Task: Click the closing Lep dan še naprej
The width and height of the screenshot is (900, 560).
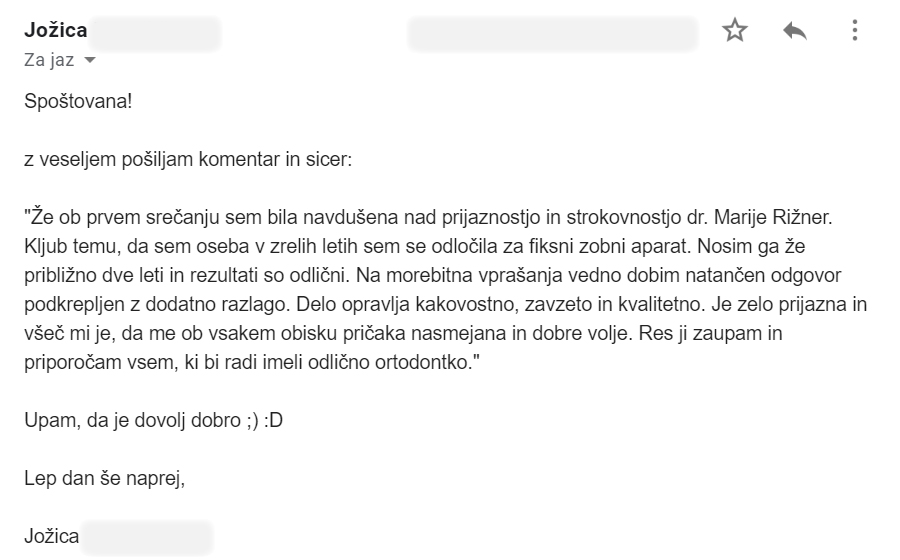Action: (x=104, y=479)
